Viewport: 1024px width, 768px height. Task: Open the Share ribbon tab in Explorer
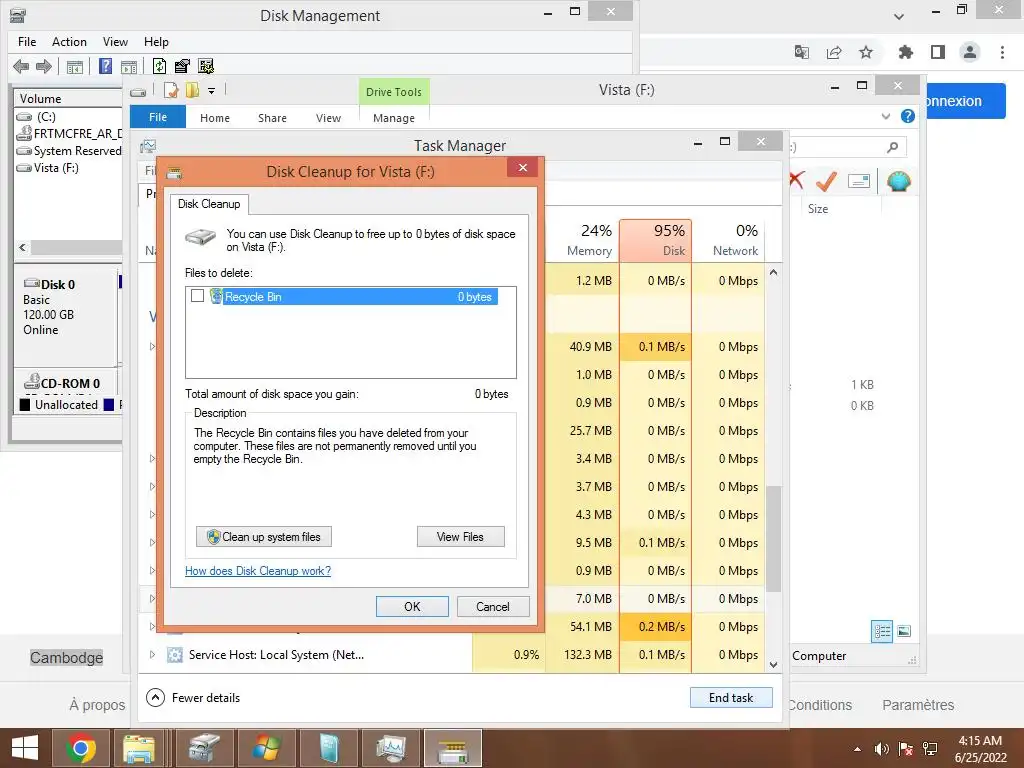pyautogui.click(x=272, y=118)
